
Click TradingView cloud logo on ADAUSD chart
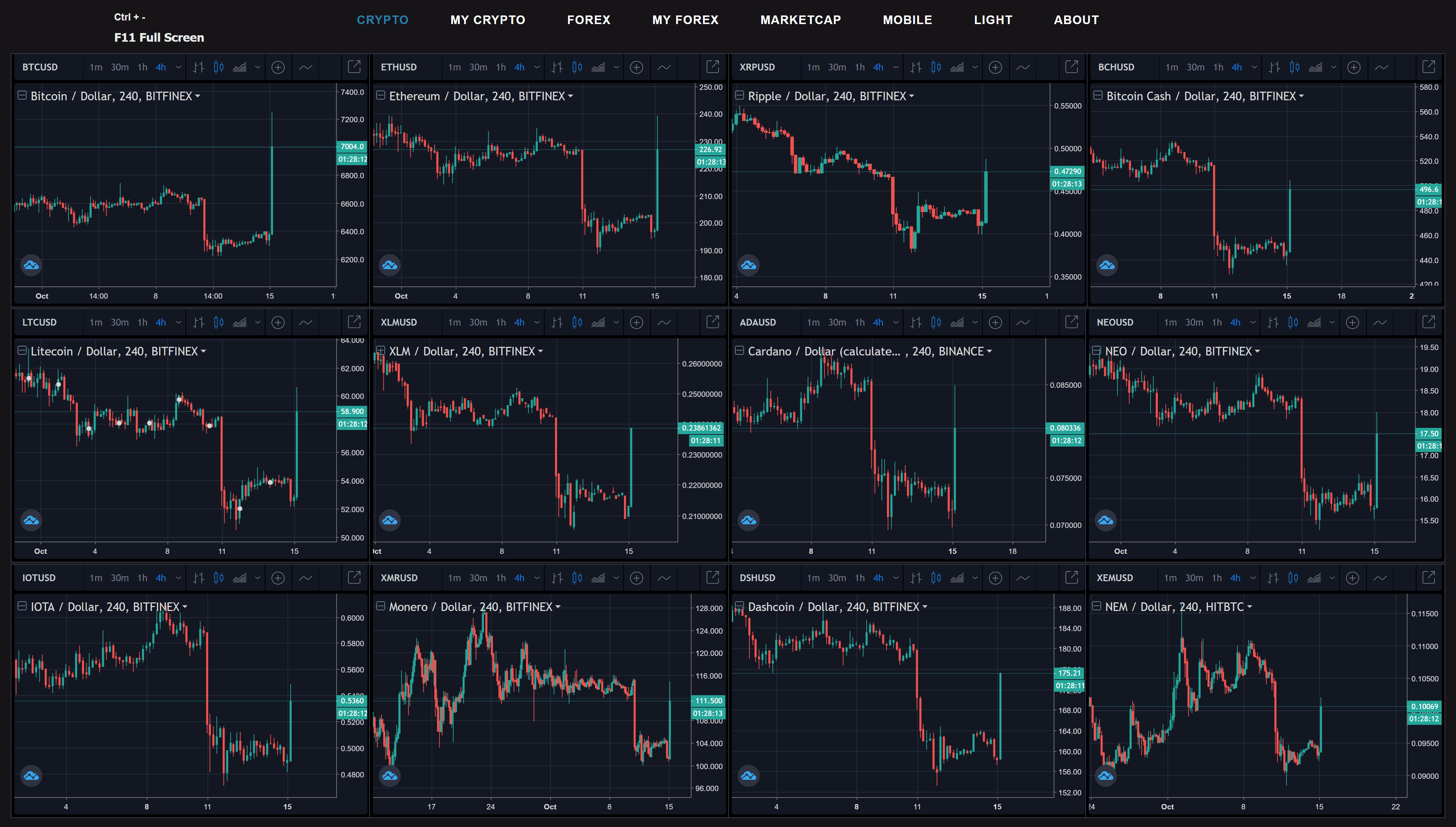[748, 520]
